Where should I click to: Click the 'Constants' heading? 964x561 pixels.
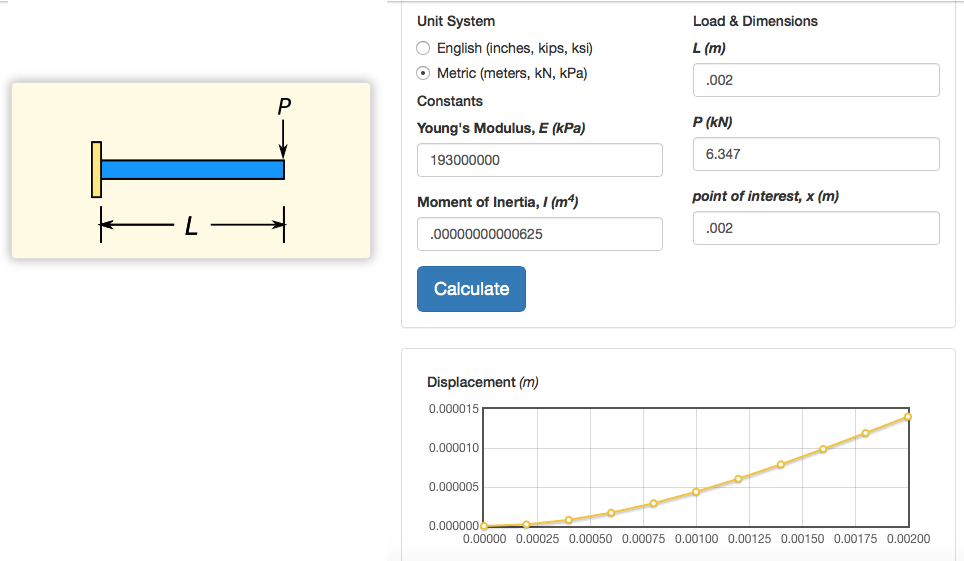(449, 101)
